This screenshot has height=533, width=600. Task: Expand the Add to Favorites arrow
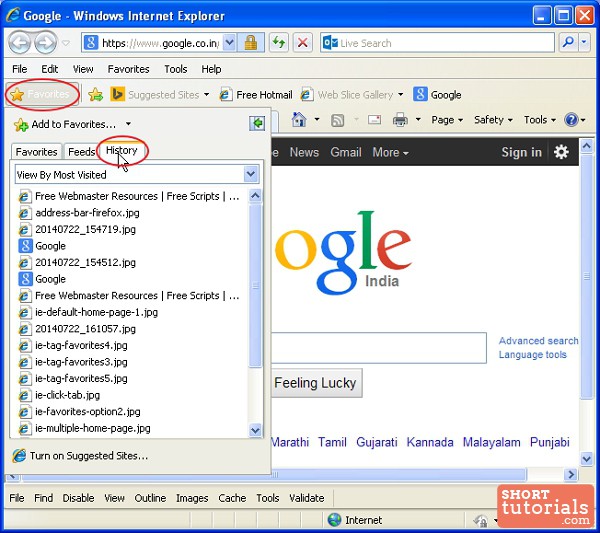(x=128, y=125)
